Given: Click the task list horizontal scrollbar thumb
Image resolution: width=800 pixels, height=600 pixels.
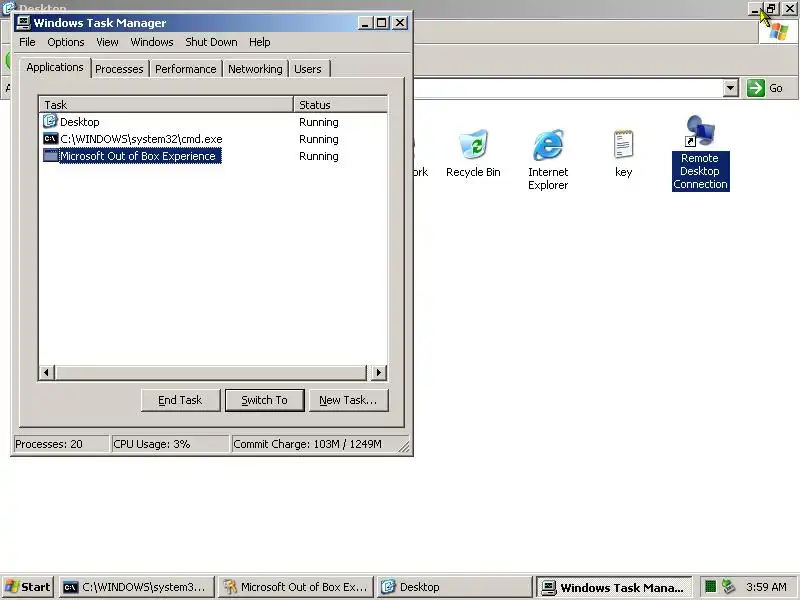Looking at the screenshot, I should (x=211, y=372).
